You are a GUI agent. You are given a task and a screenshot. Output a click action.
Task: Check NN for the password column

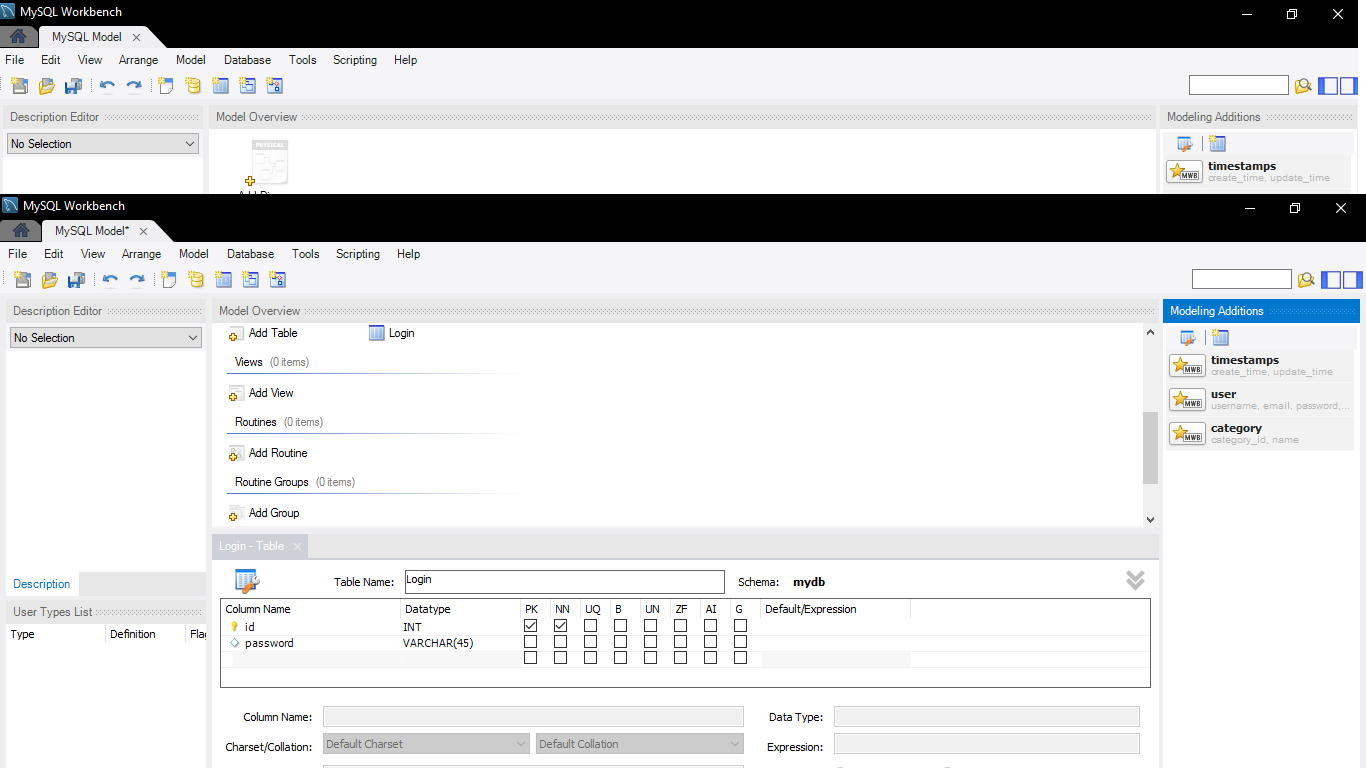(x=561, y=642)
